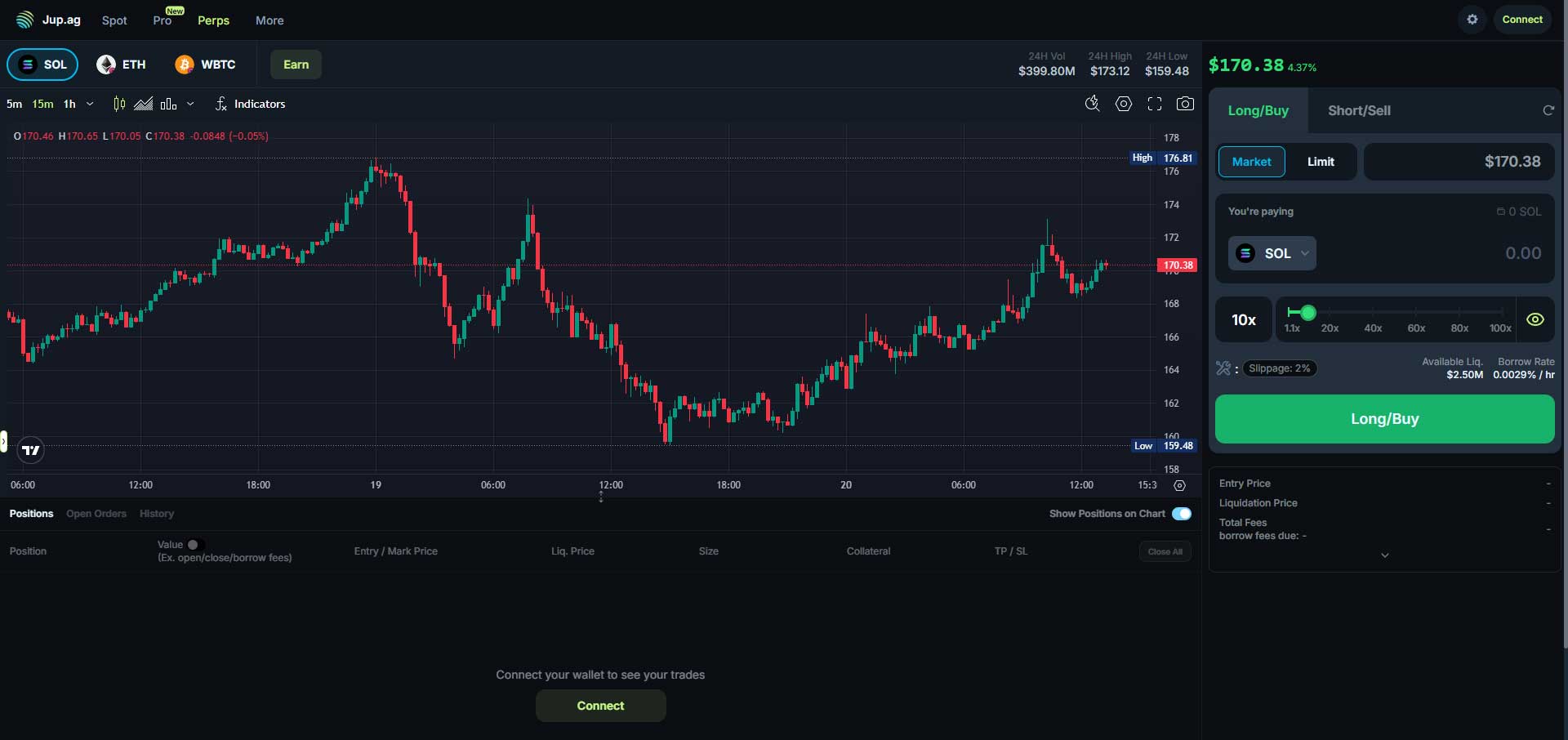This screenshot has width=1568, height=740.
Task: Take a chart snapshot with camera icon
Action: click(1186, 104)
